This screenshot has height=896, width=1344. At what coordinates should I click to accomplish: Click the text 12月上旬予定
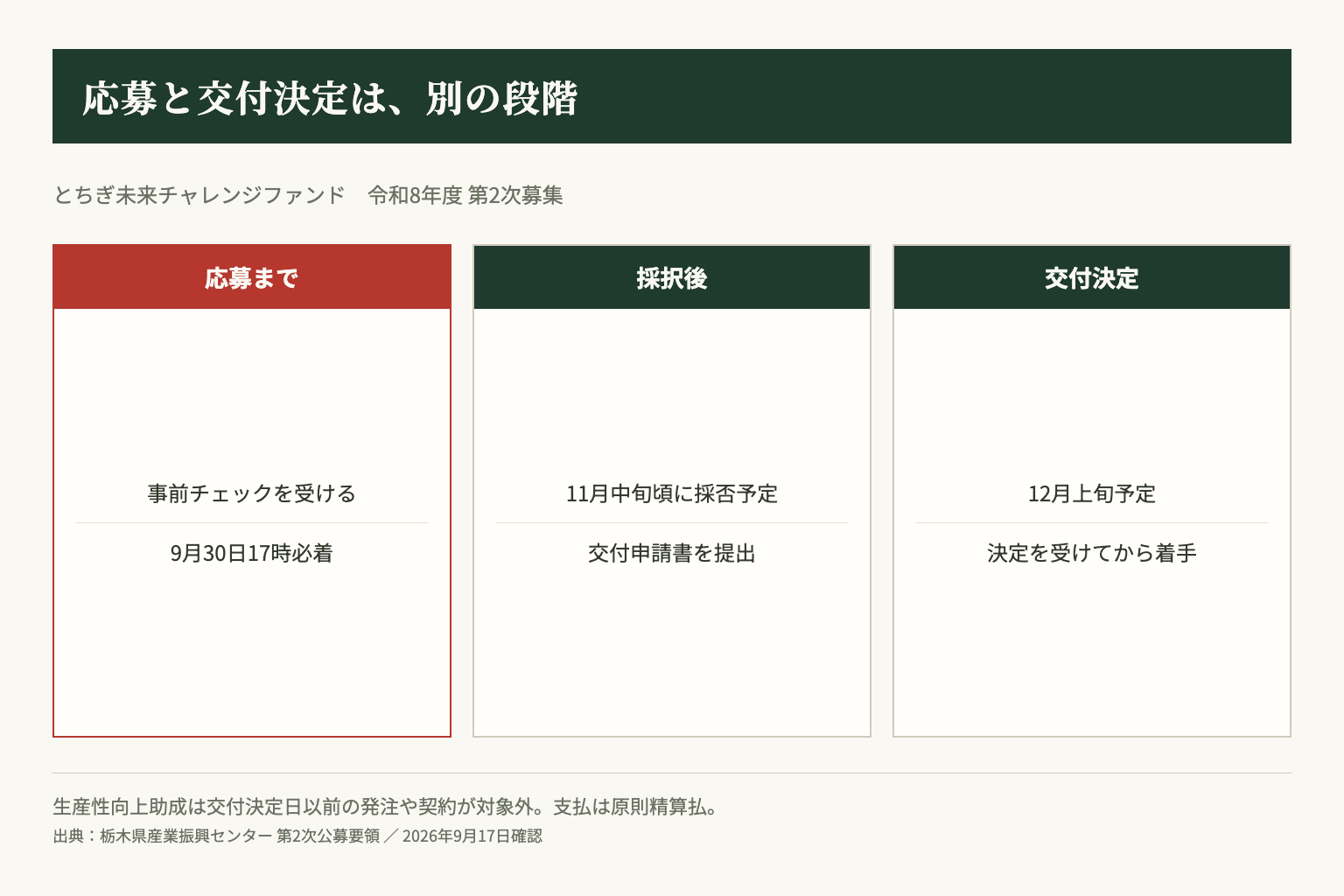point(1092,493)
